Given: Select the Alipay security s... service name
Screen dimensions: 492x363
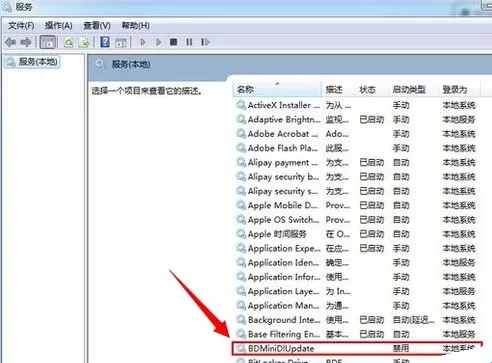Looking at the screenshot, I should point(283,191).
